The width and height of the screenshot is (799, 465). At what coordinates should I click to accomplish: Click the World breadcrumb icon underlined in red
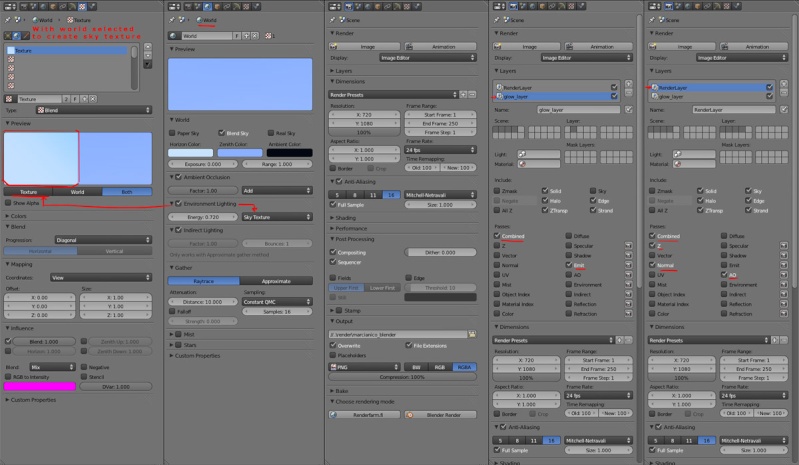pos(200,20)
